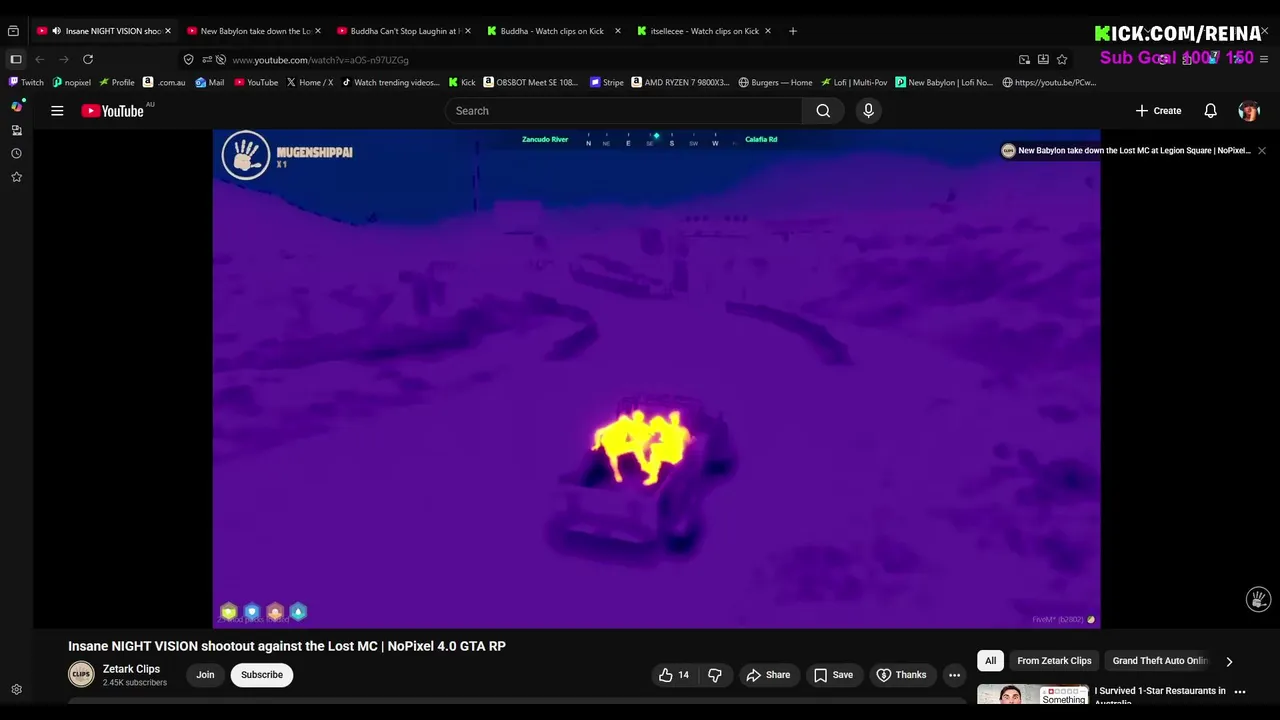Dislike the video with thumbs down
The height and width of the screenshot is (720, 1280).
point(715,675)
